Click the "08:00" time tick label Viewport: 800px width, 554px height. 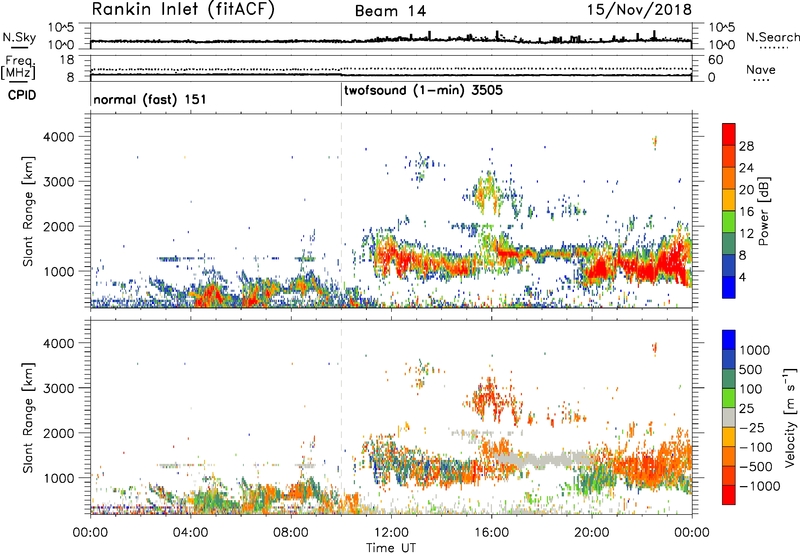click(x=291, y=533)
